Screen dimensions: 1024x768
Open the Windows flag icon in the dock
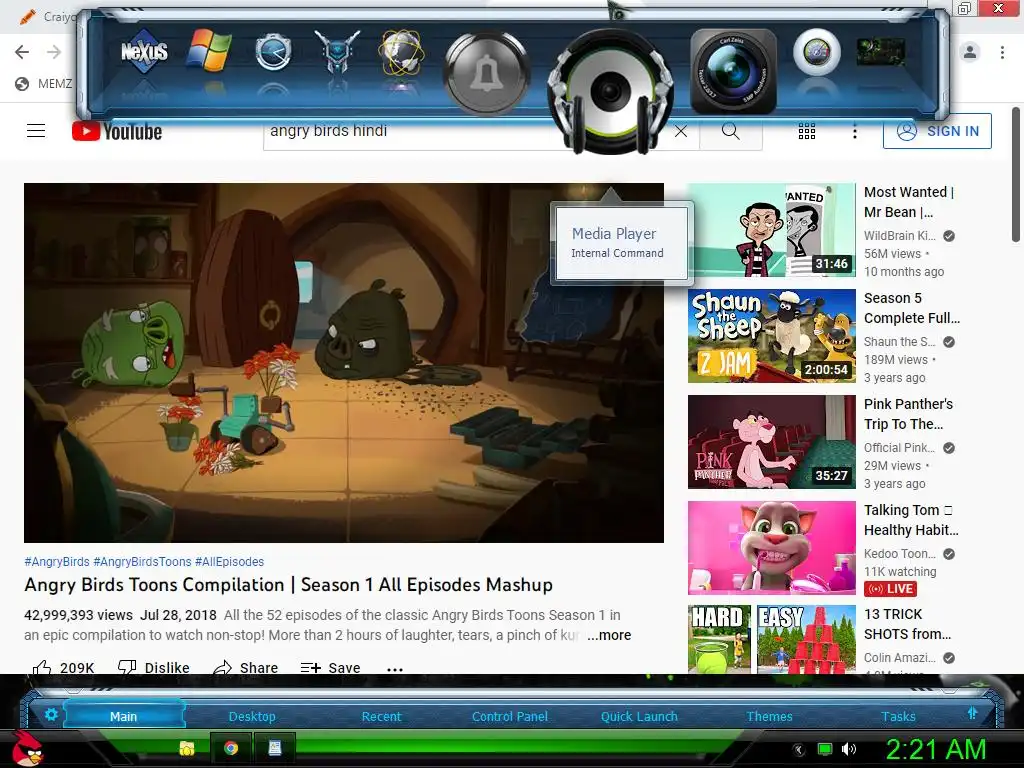click(209, 50)
